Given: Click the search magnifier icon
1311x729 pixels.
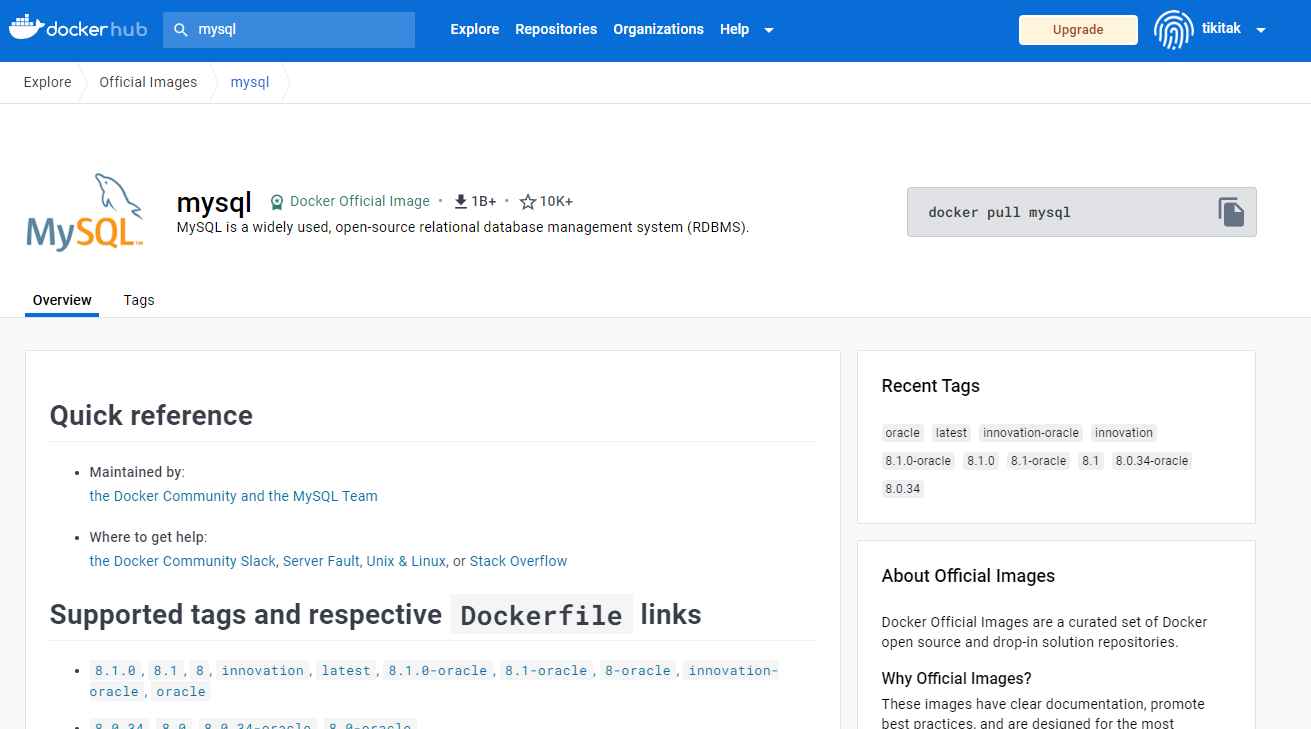Looking at the screenshot, I should tap(181, 30).
